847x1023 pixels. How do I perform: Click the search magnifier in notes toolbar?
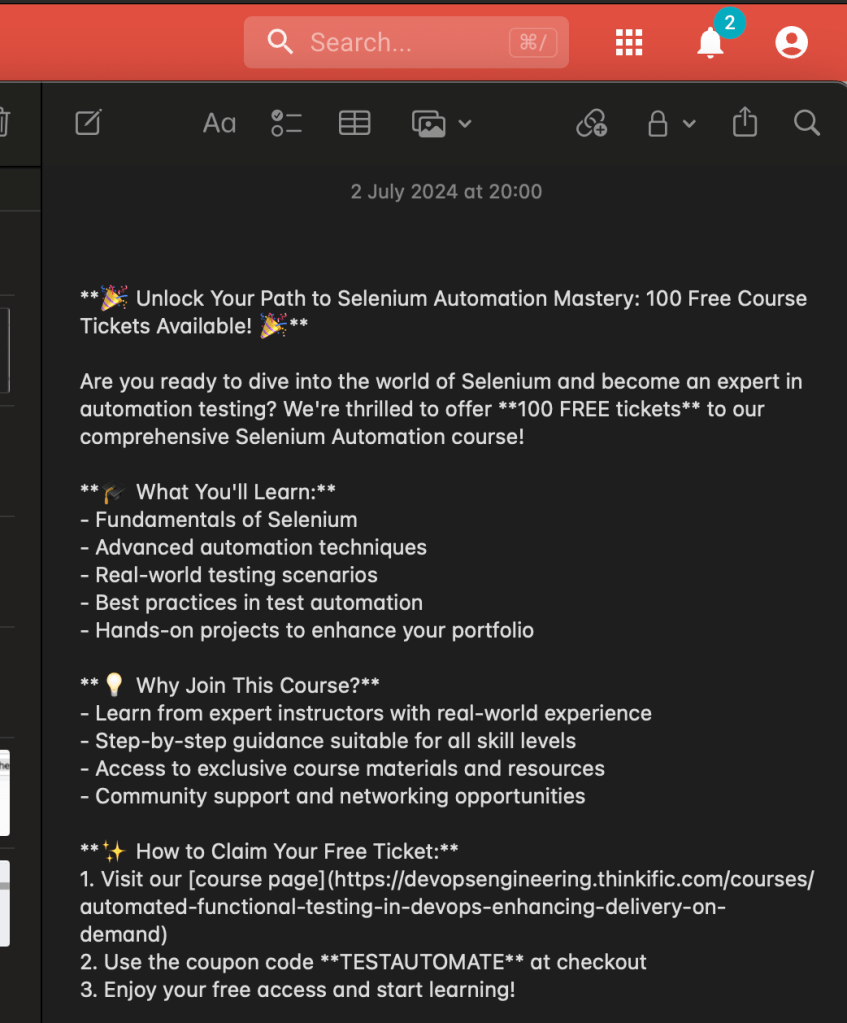click(807, 123)
